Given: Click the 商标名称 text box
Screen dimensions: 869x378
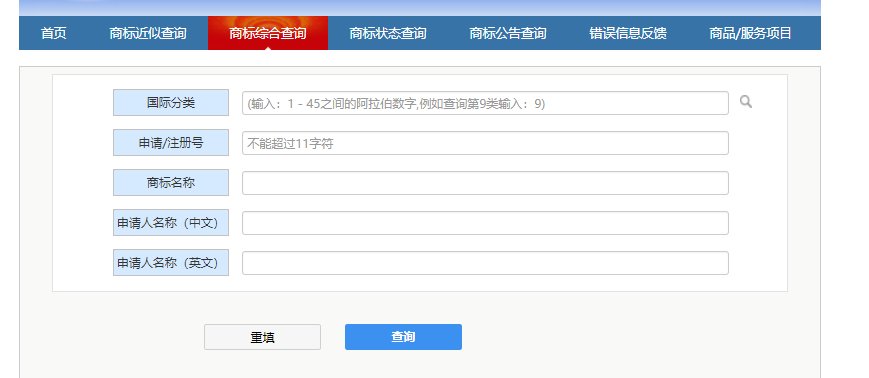Looking at the screenshot, I should coord(485,183).
